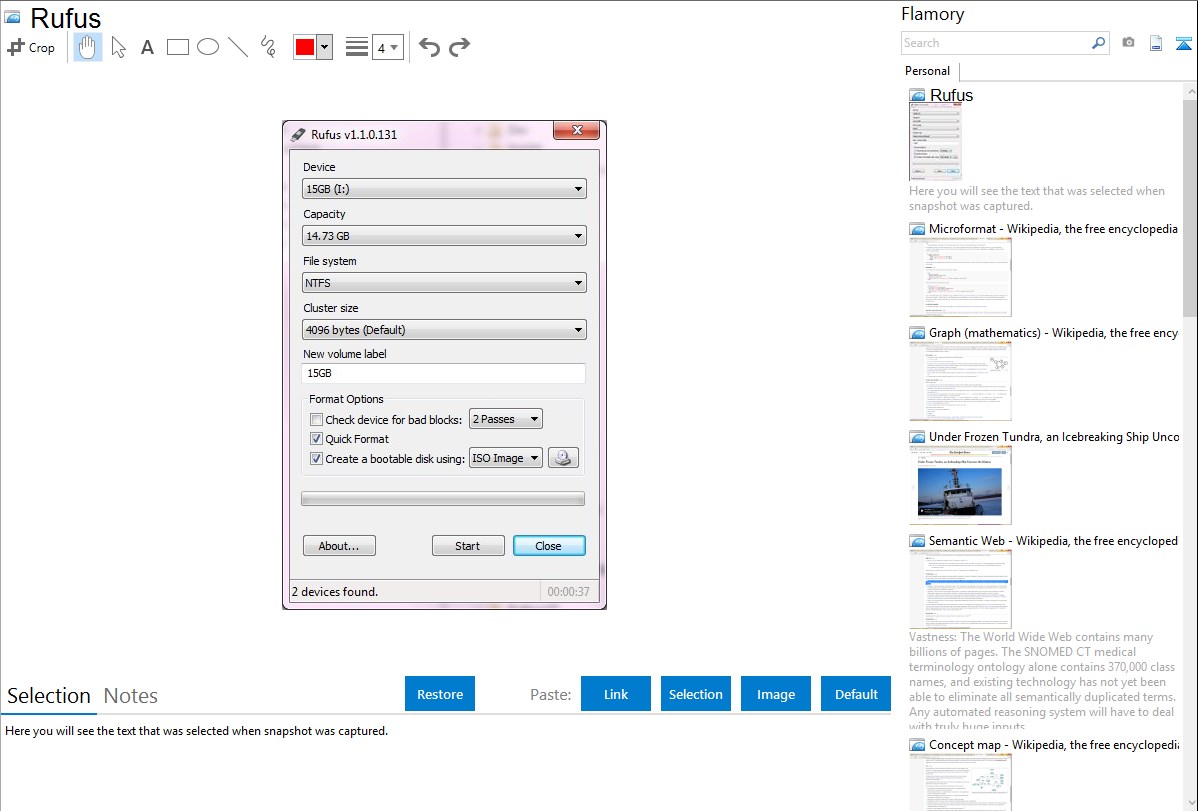
Task: Uncheck the Quick Format checkbox
Action: [x=317, y=439]
